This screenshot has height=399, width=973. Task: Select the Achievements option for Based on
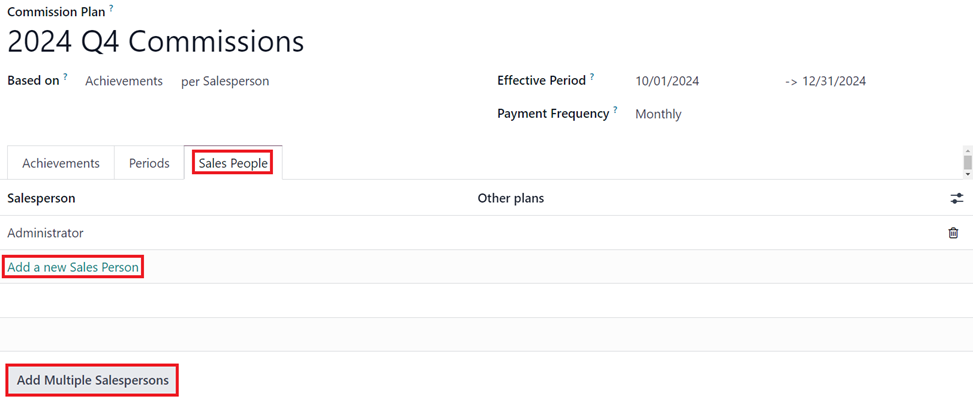tap(124, 81)
